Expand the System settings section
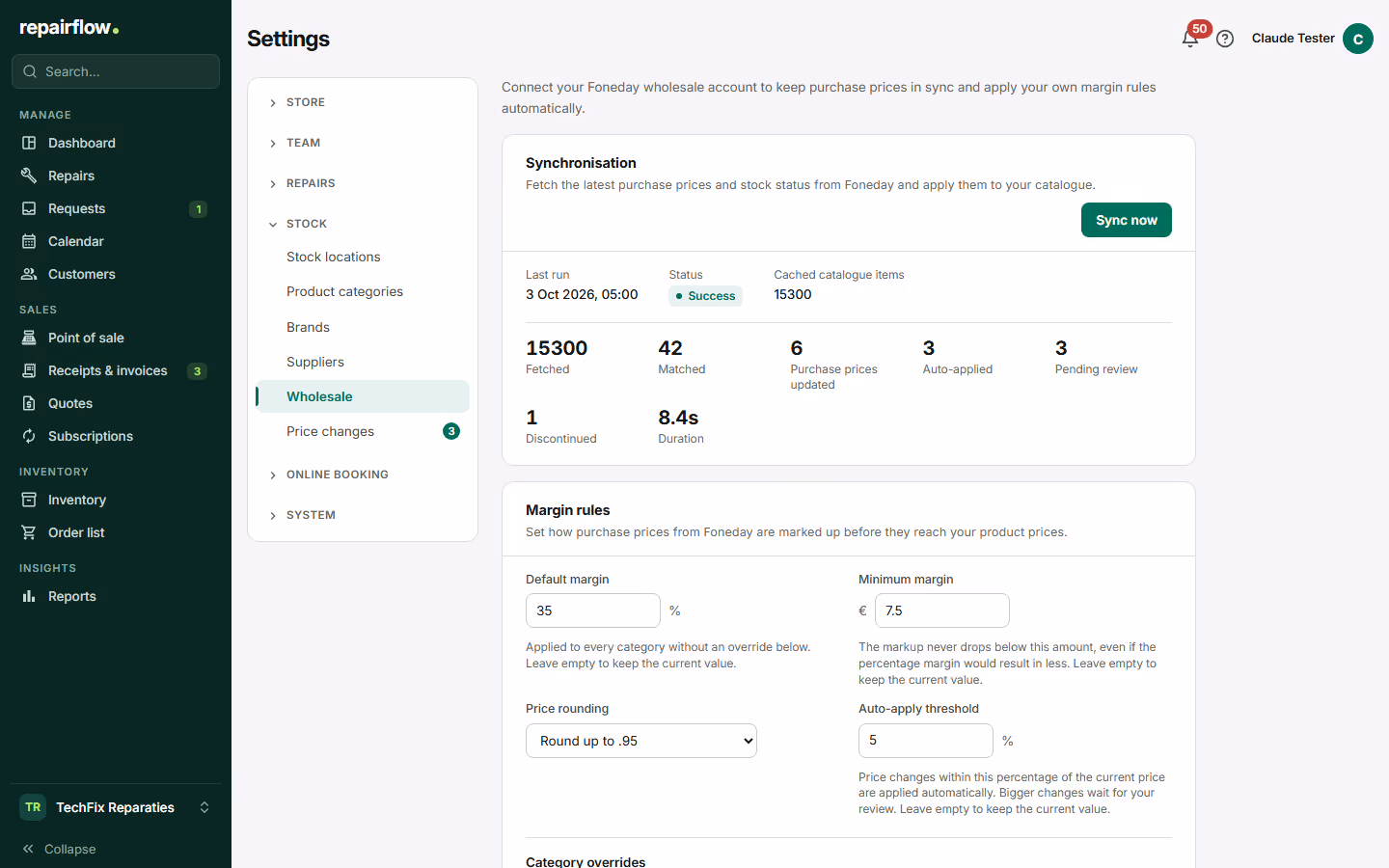Screen dimensions: 1389x868 coord(363,515)
